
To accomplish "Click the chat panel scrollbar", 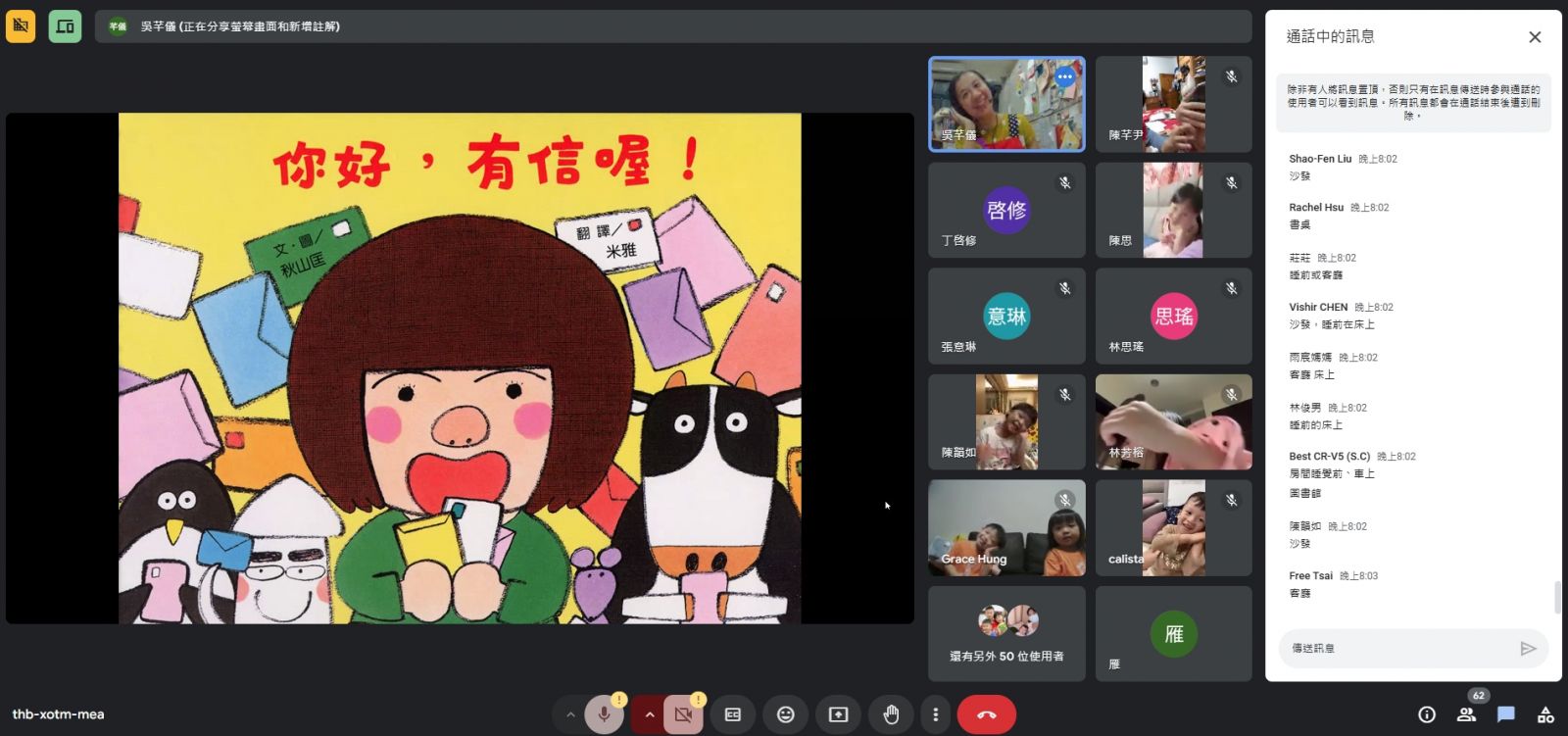I will tap(1557, 597).
